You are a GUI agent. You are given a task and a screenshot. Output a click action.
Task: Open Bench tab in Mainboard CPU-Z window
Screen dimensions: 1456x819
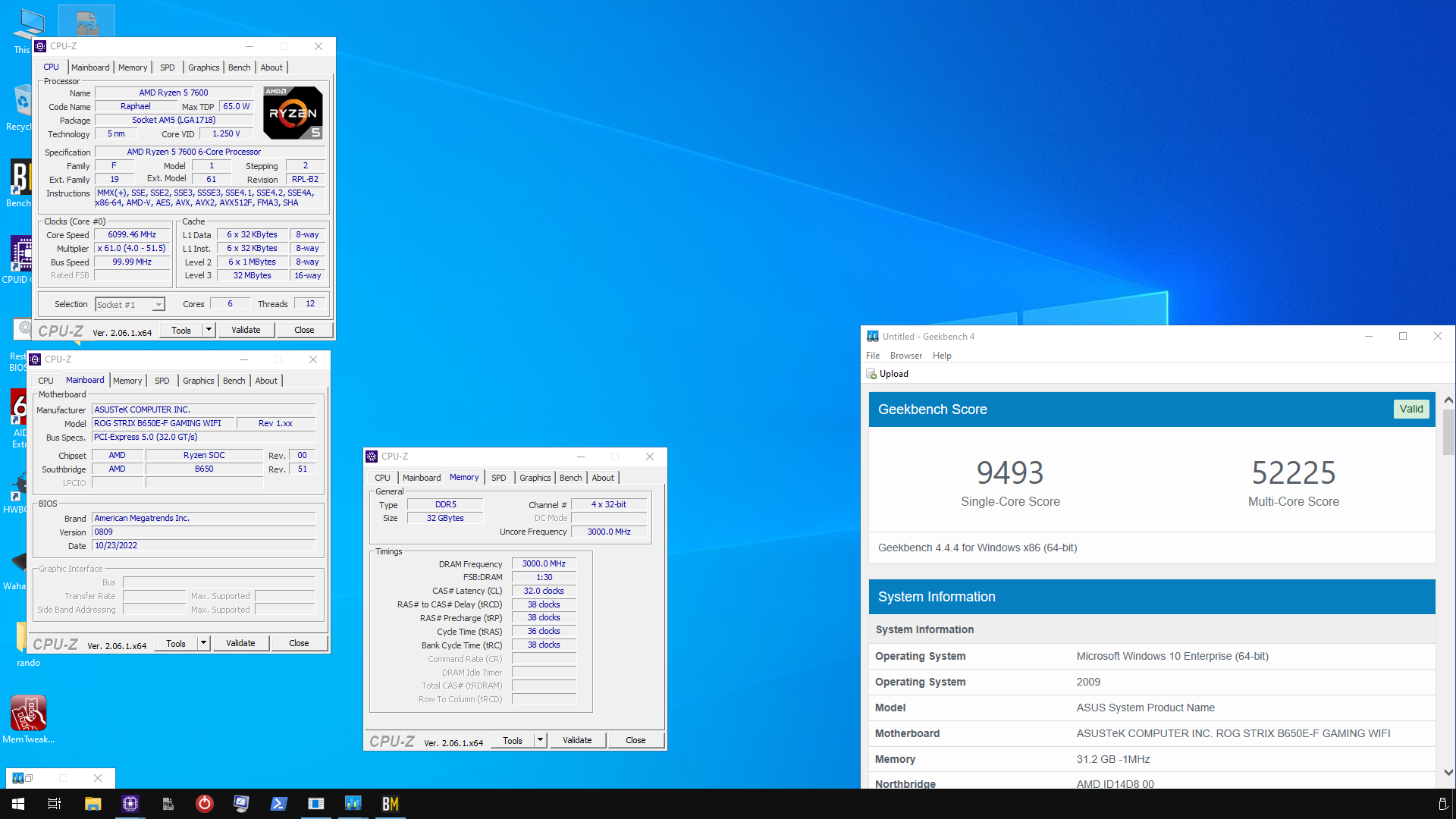click(234, 381)
